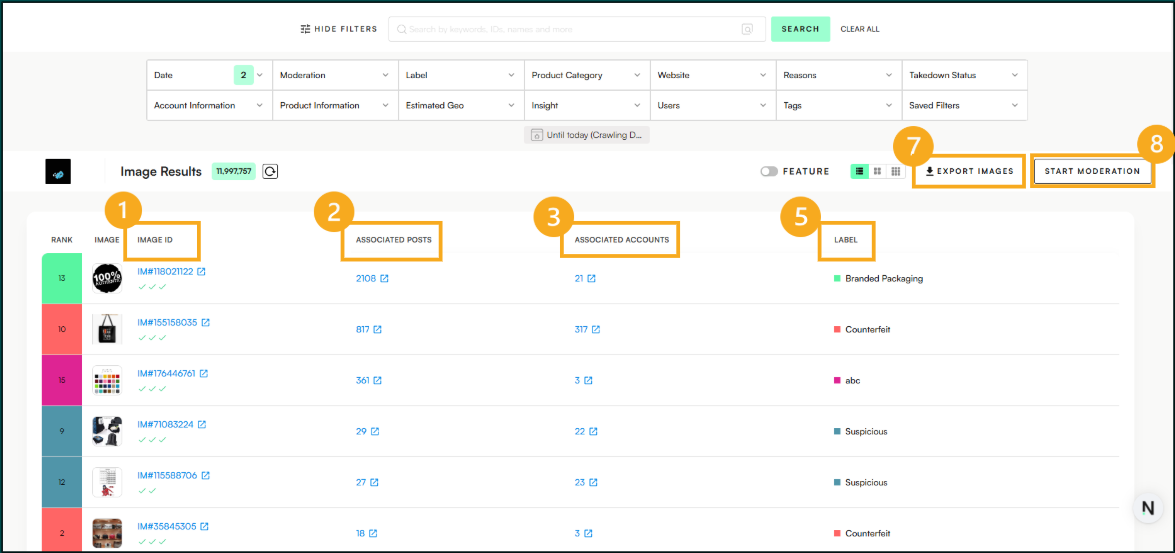The height and width of the screenshot is (553, 1175).
Task: Open external link icon for IM#115588706
Action: click(205, 475)
